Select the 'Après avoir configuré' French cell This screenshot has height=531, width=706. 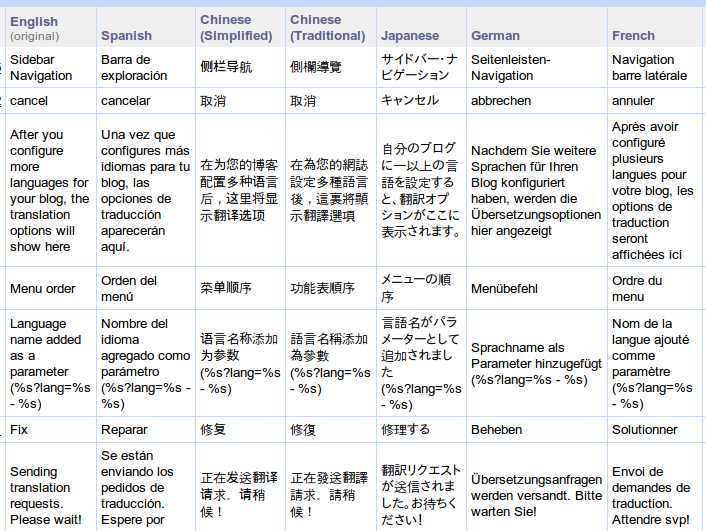(x=656, y=191)
